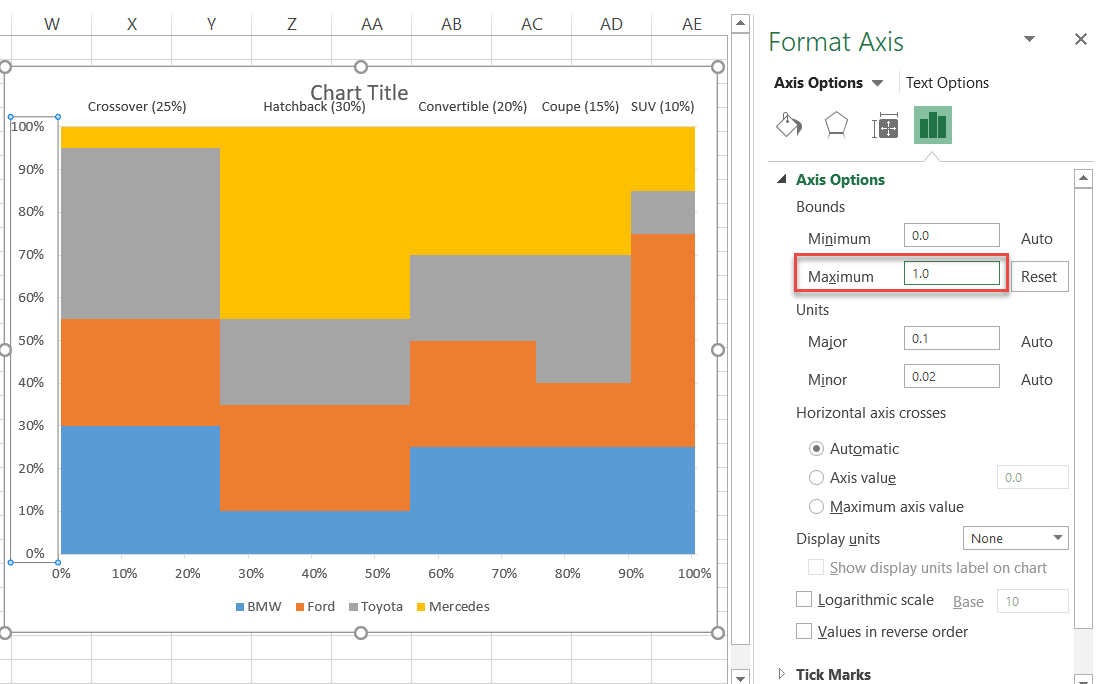Click the Maximum bound input field
Image resolution: width=1108 pixels, height=684 pixels.
tap(951, 273)
